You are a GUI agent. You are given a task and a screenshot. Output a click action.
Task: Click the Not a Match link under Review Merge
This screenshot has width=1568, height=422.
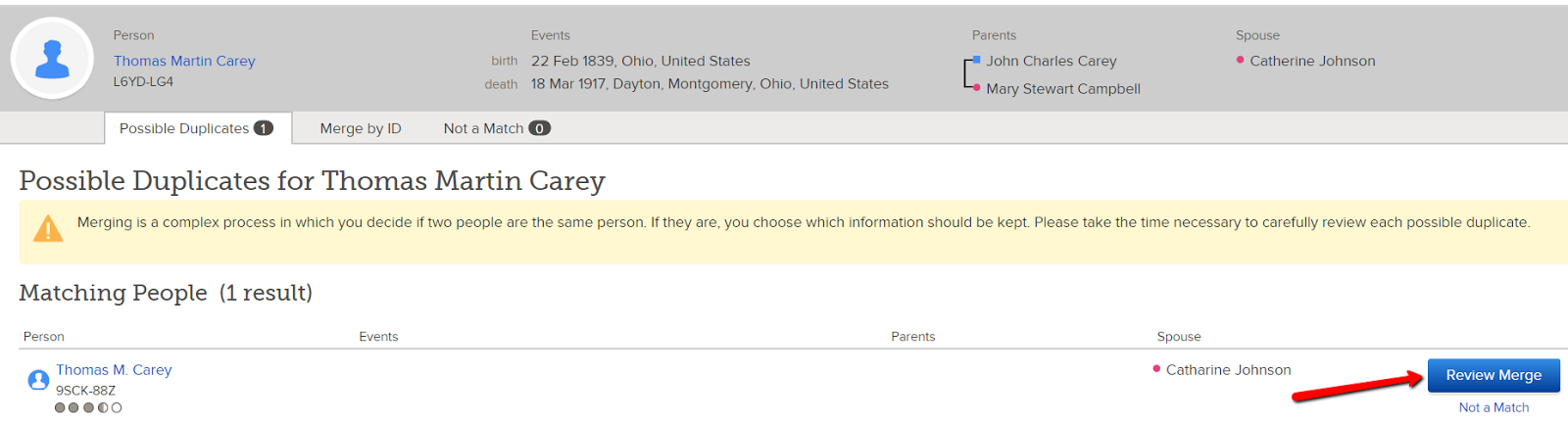click(x=1494, y=407)
